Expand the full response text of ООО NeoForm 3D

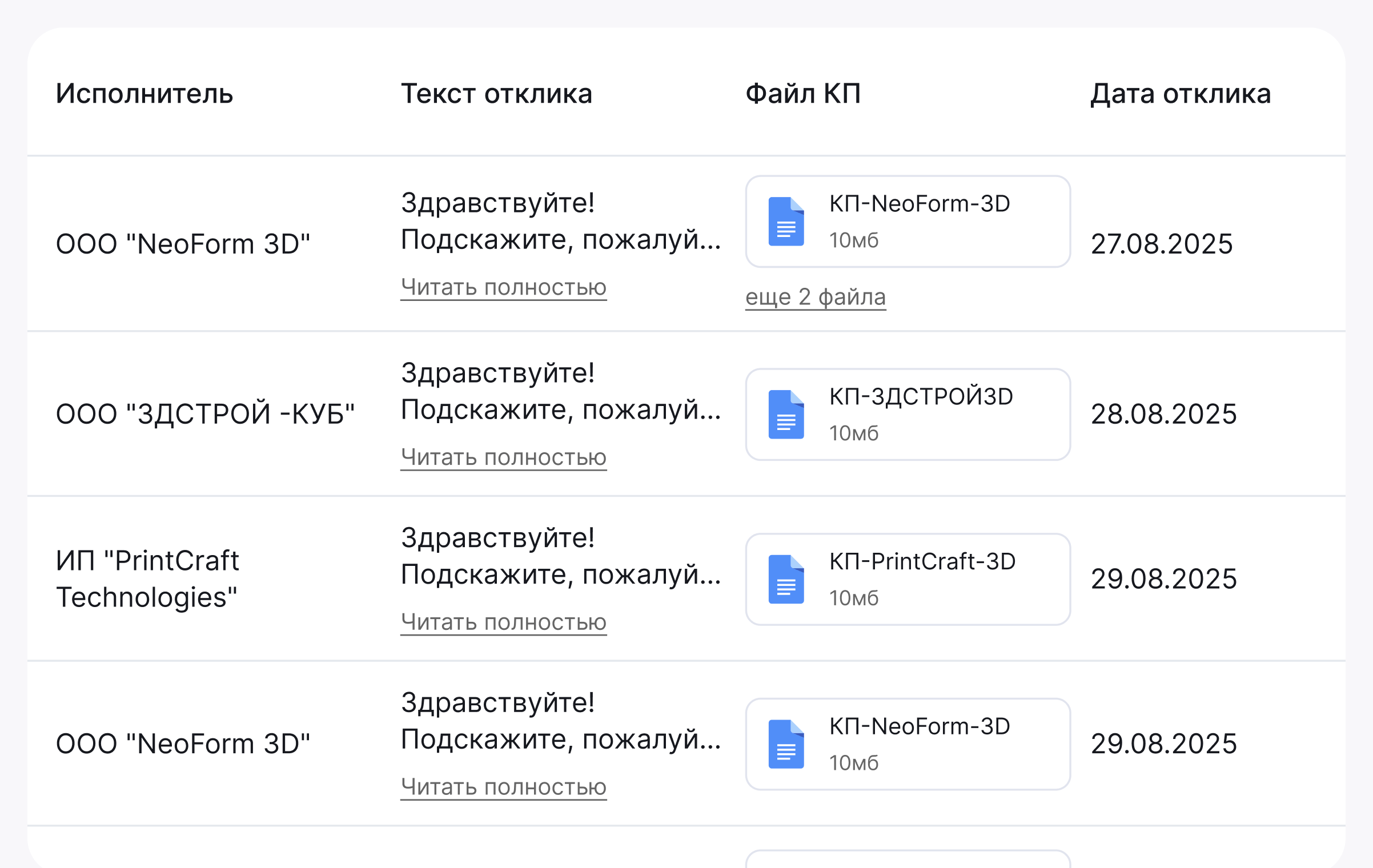503,287
